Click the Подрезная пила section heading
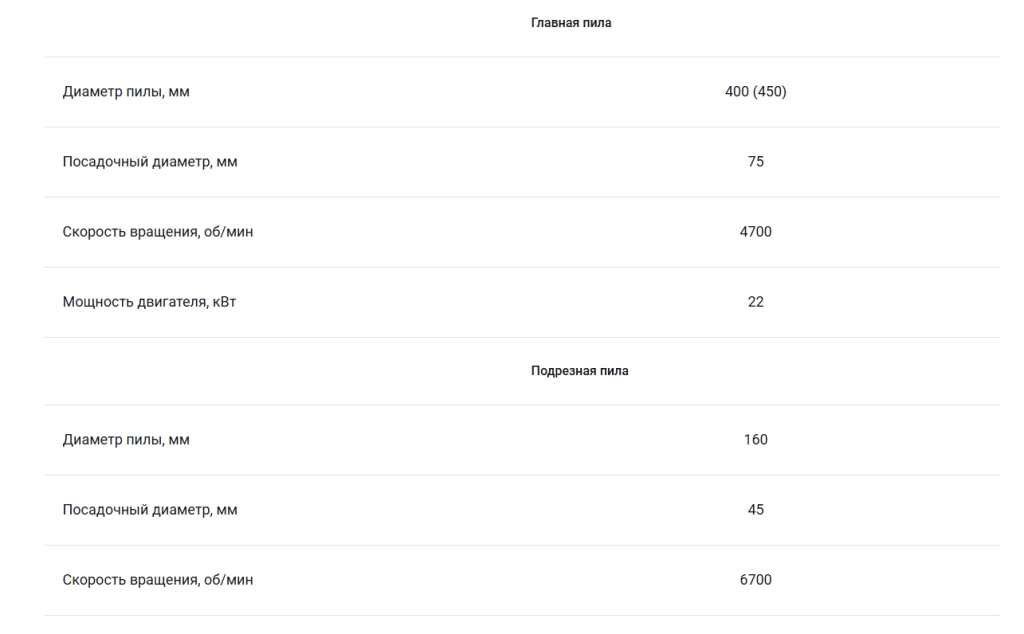Viewport: 1024px width, 634px height. pos(579,371)
